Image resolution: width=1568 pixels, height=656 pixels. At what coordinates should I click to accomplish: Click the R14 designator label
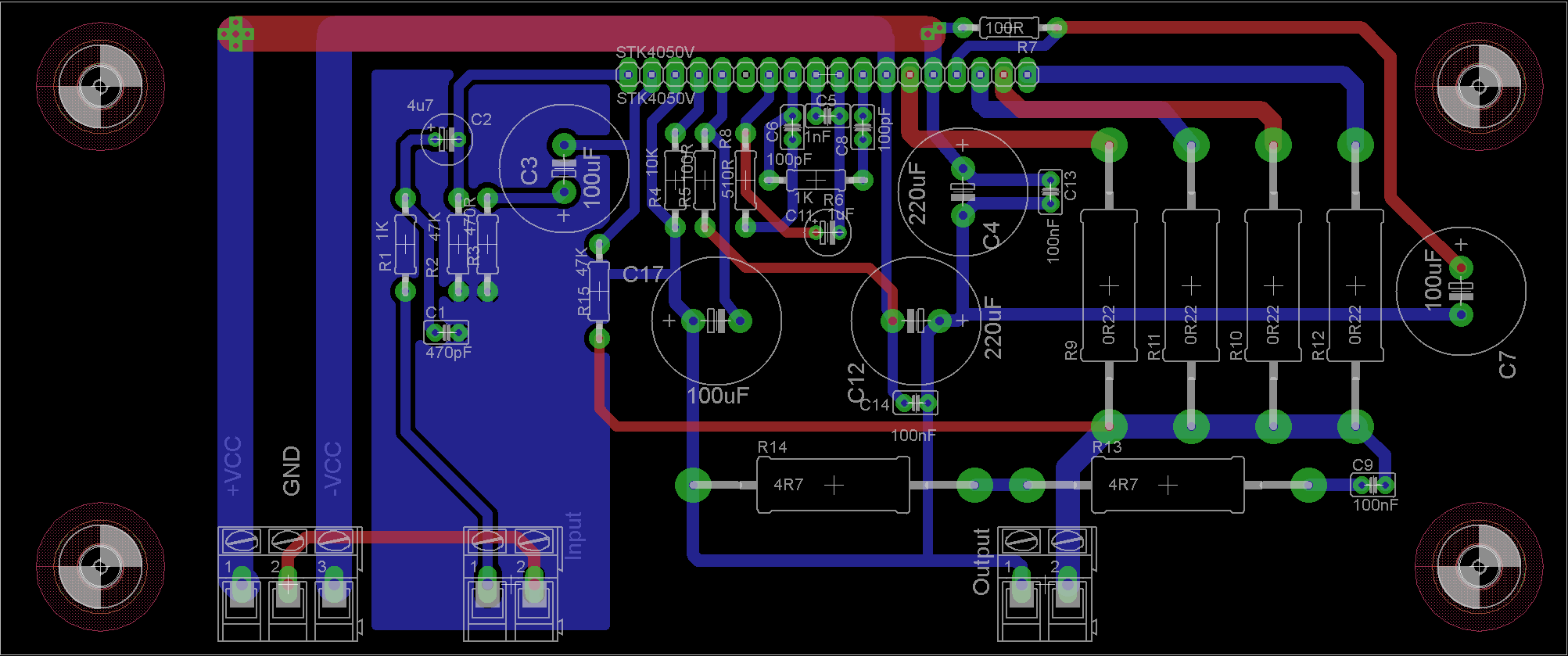pos(773,447)
